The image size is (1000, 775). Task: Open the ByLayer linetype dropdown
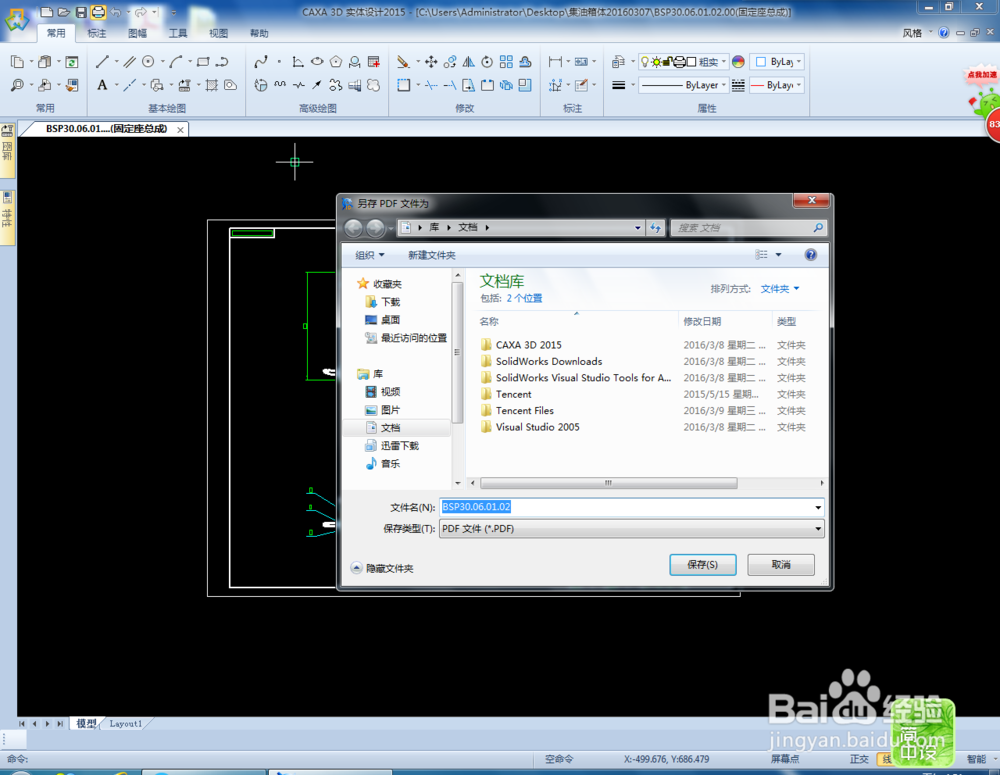click(683, 85)
